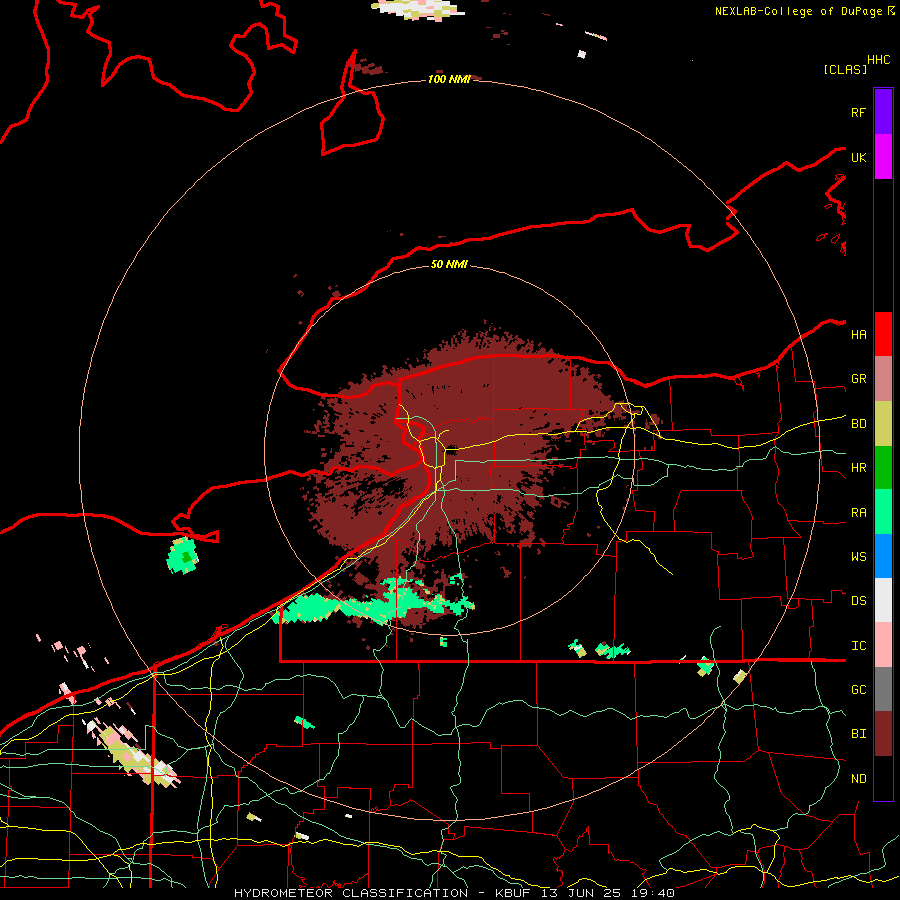The width and height of the screenshot is (900, 900).
Task: Click the HA red legend swatch
Action: [x=883, y=334]
